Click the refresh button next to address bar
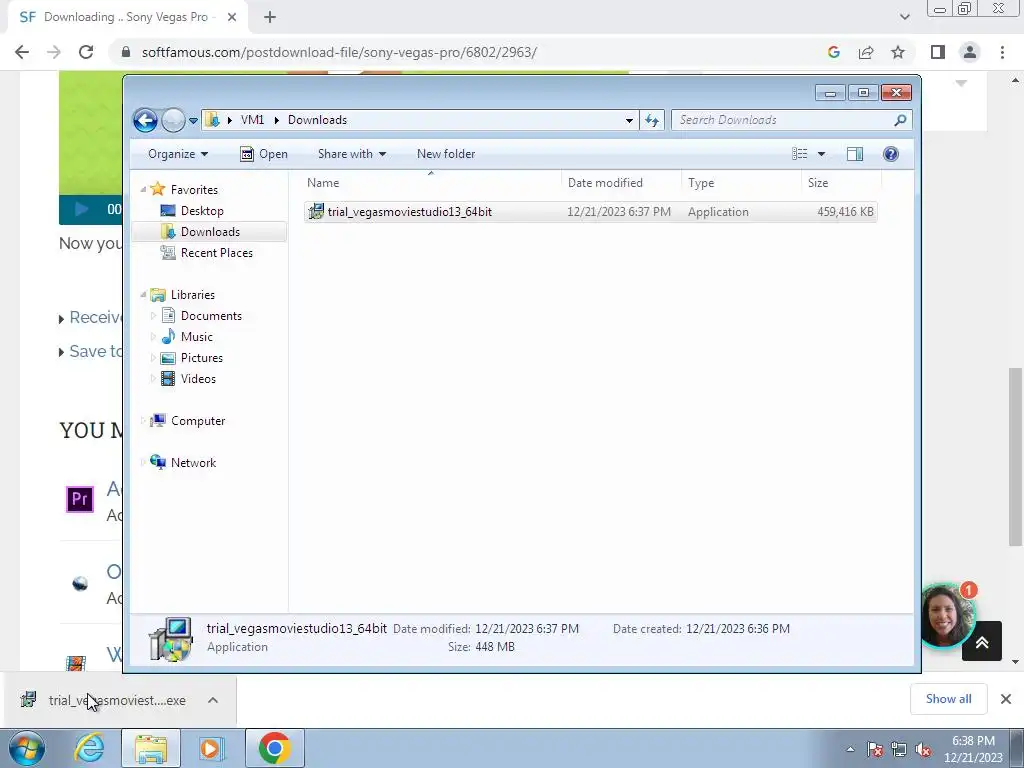The height and width of the screenshot is (768, 1024). click(652, 120)
